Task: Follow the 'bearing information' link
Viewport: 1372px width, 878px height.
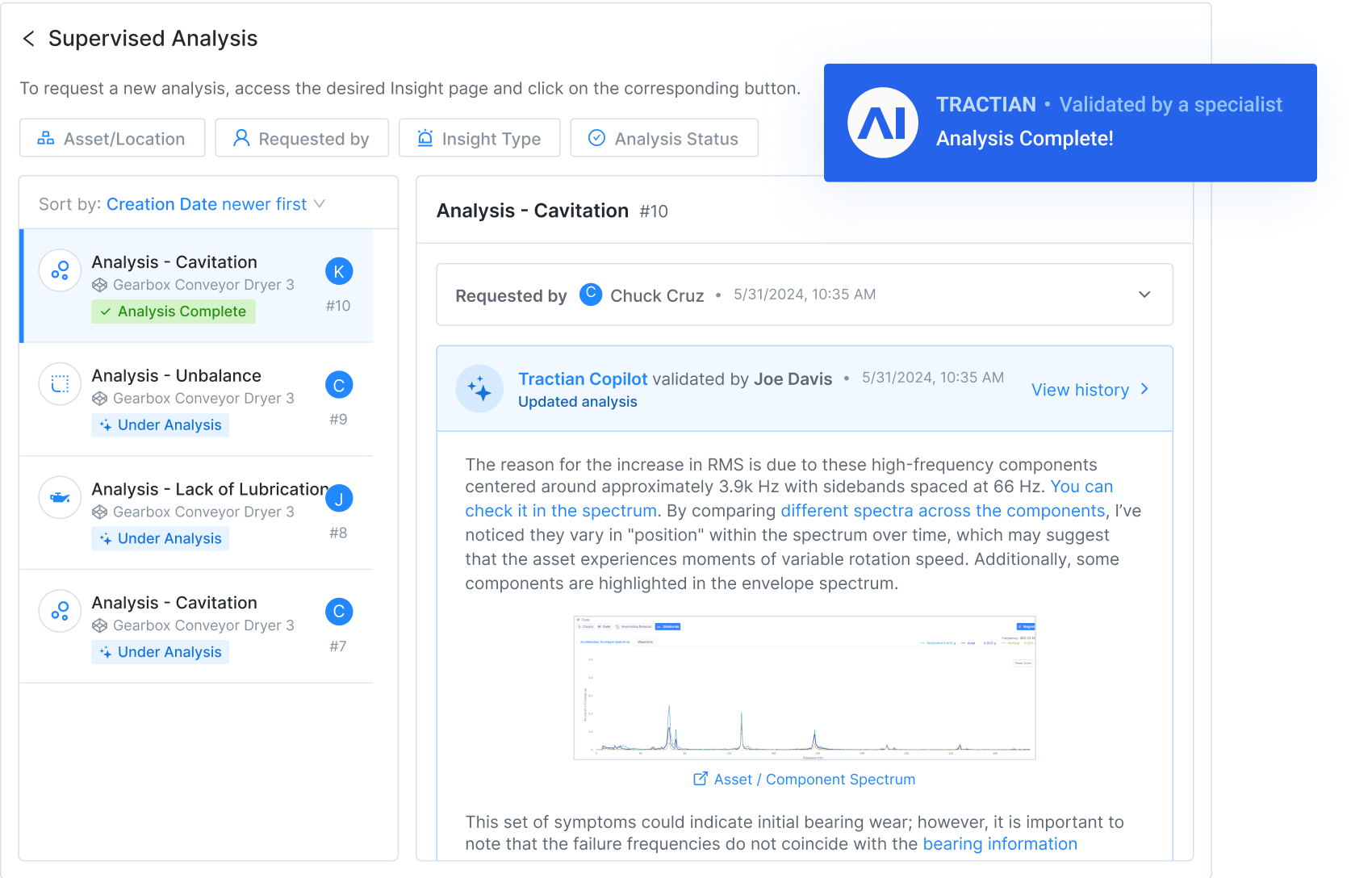Action: (x=999, y=844)
